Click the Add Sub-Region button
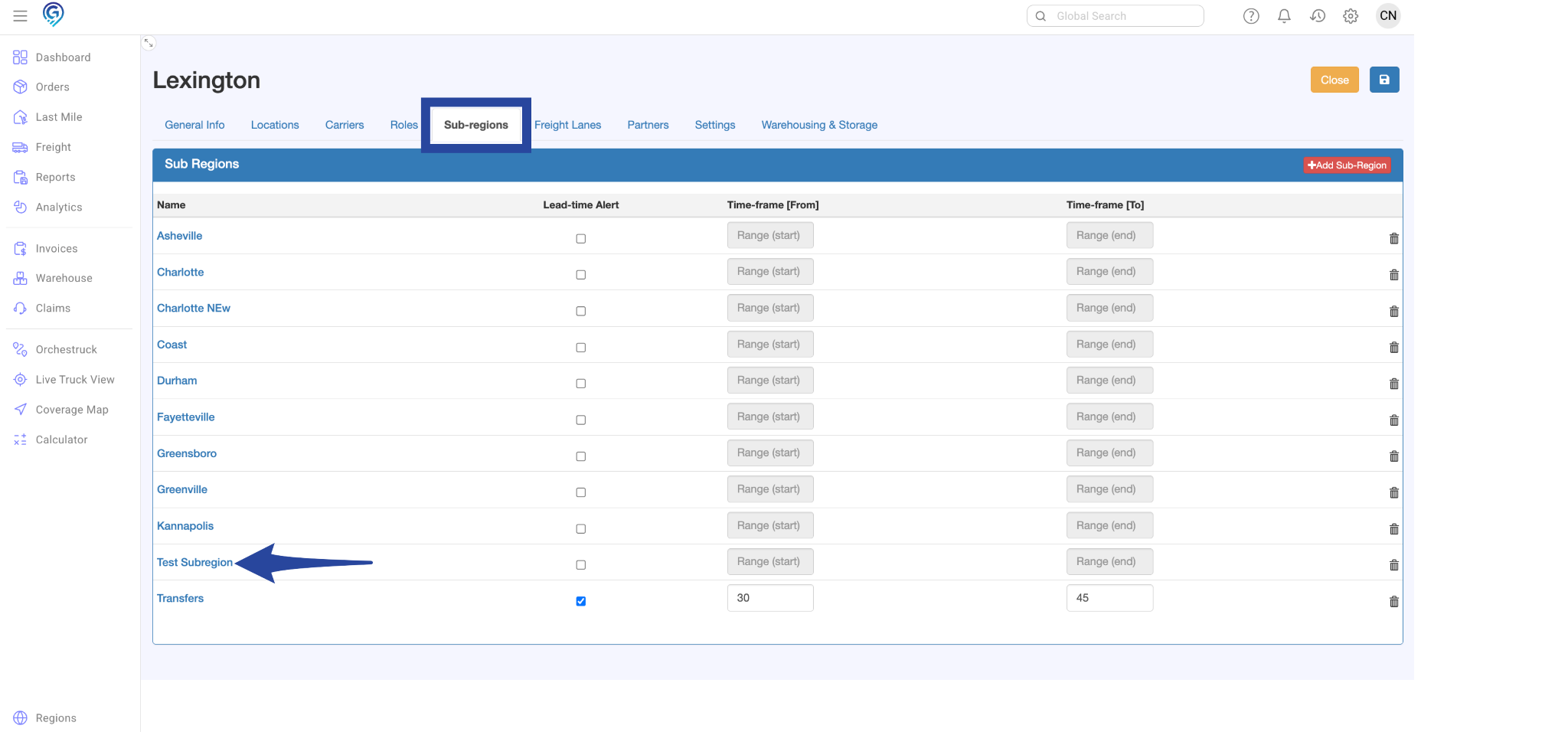This screenshot has height=732, width=1568. pos(1346,165)
